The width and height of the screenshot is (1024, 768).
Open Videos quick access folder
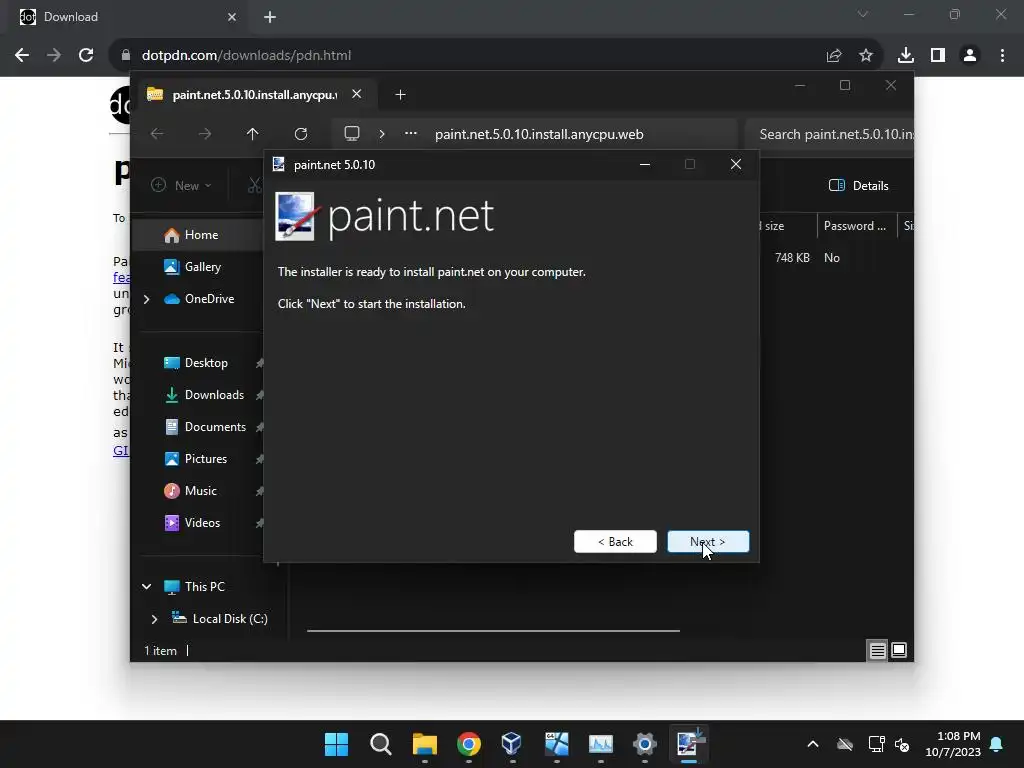[x=202, y=522]
